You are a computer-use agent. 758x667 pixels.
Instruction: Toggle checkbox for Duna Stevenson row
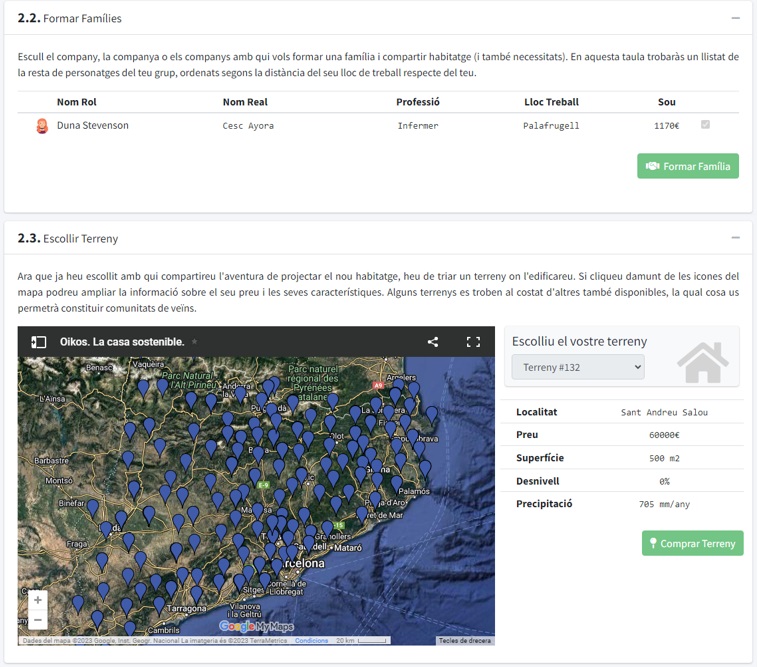(705, 125)
